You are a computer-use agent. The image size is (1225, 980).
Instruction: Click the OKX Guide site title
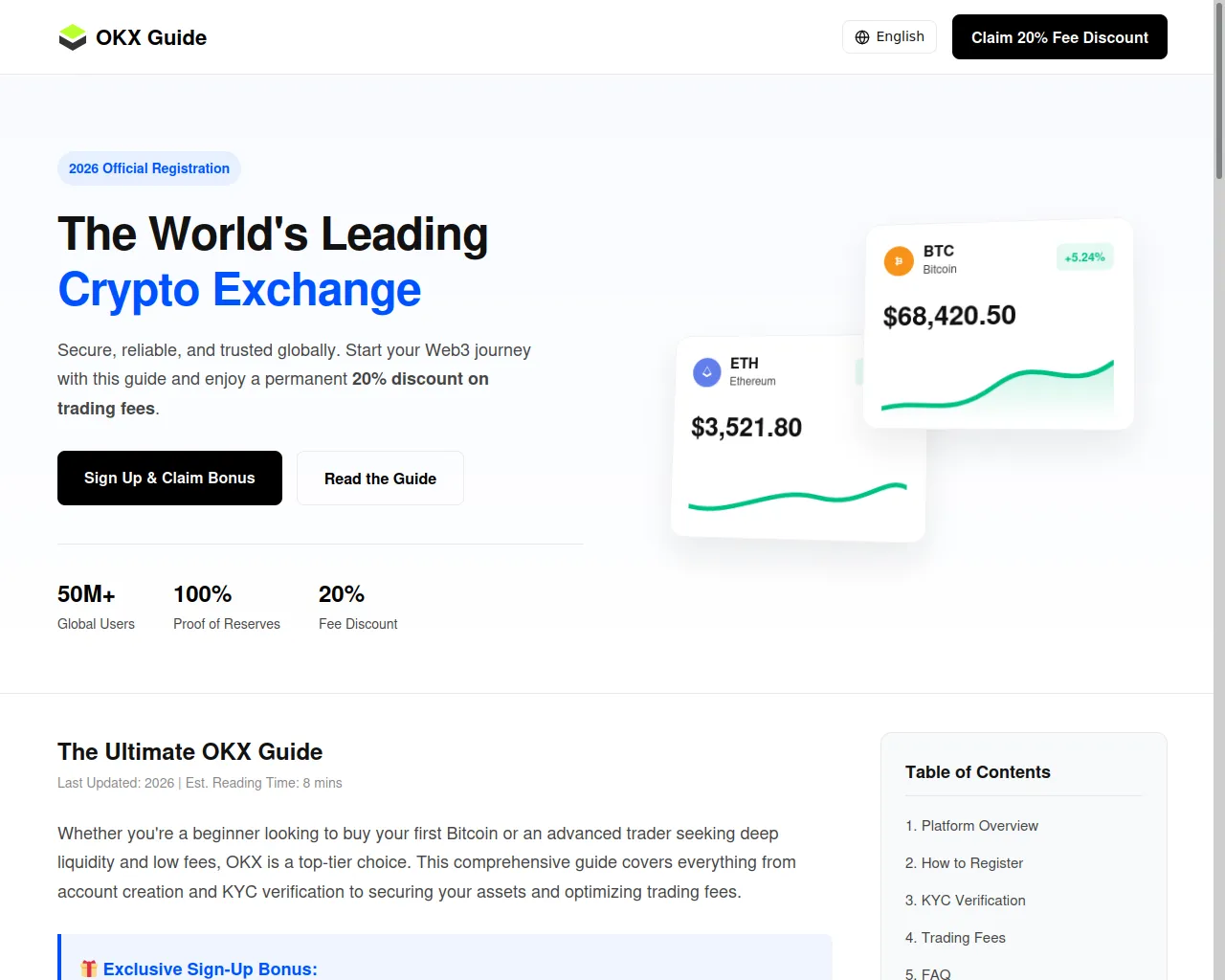click(151, 37)
